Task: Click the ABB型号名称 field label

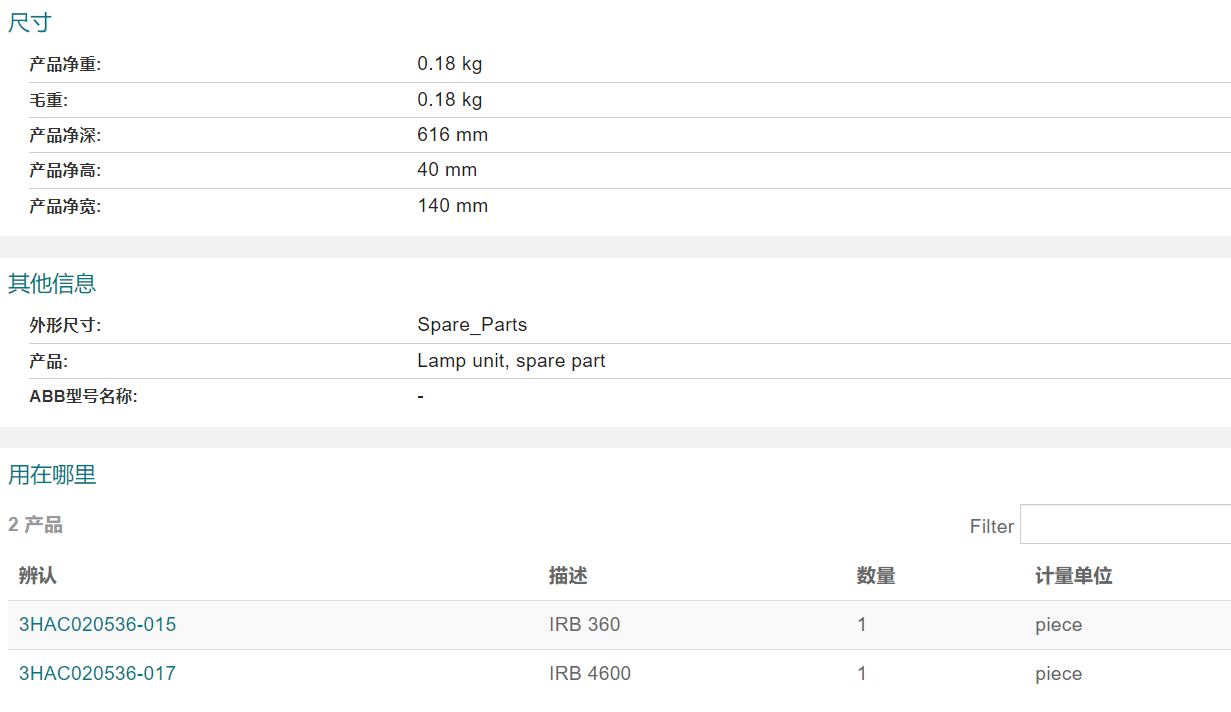Action: tap(83, 397)
